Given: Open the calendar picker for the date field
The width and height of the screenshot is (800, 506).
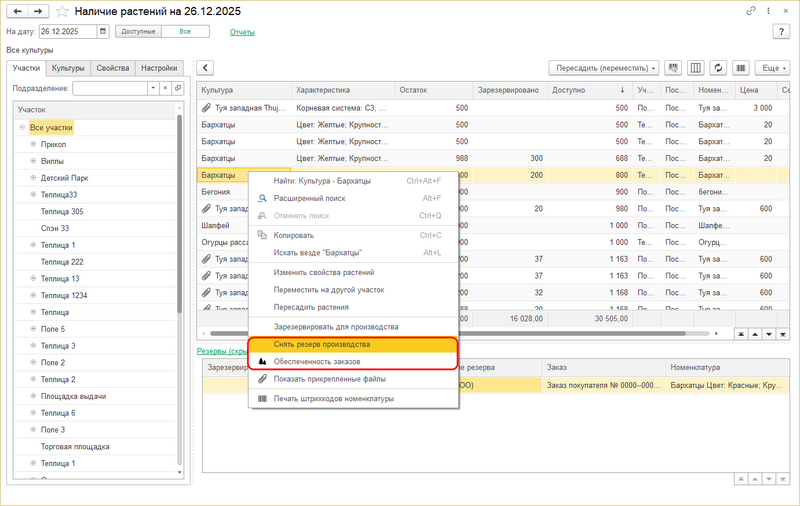Looking at the screenshot, I should click(x=103, y=32).
